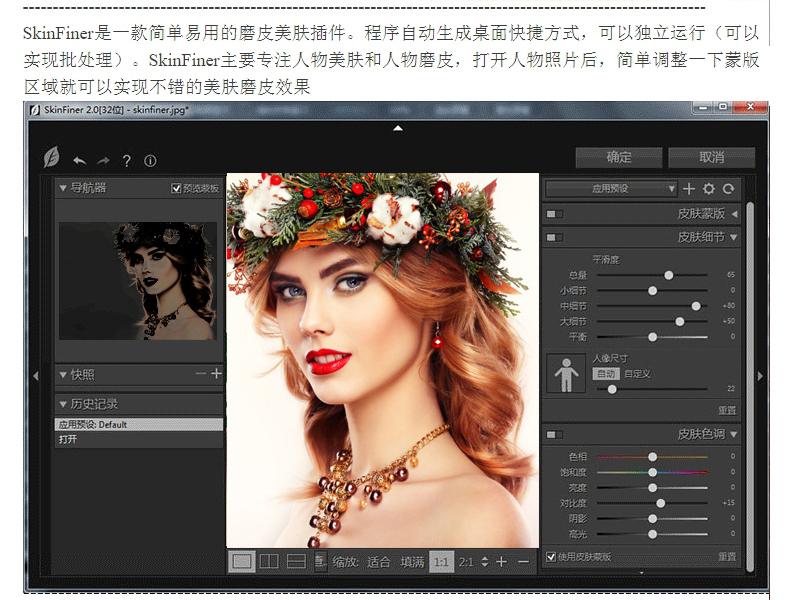Click the 对比度 contrast slider handle
This screenshot has height=600, width=790.
pyautogui.click(x=661, y=503)
